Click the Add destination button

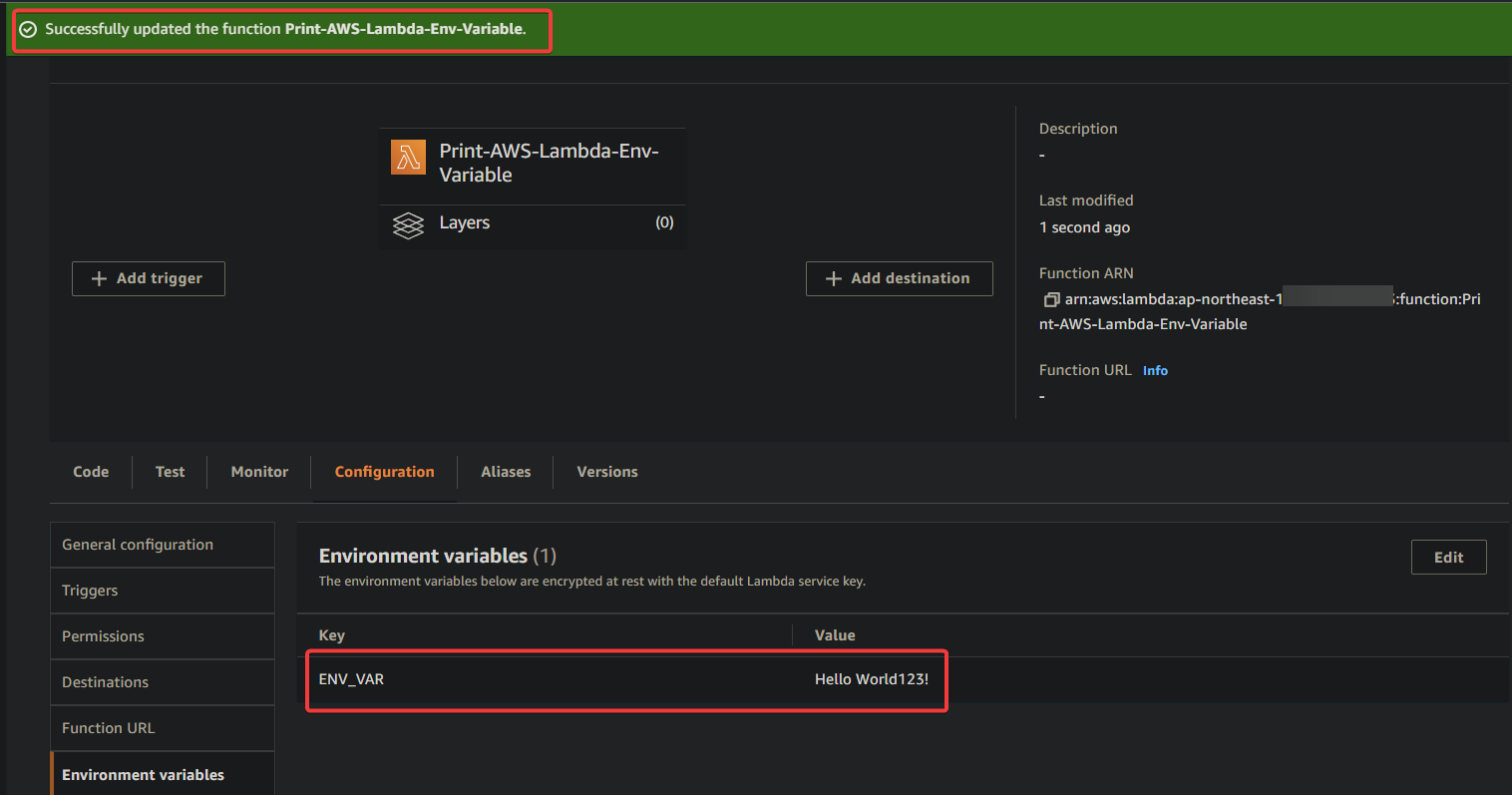point(900,278)
